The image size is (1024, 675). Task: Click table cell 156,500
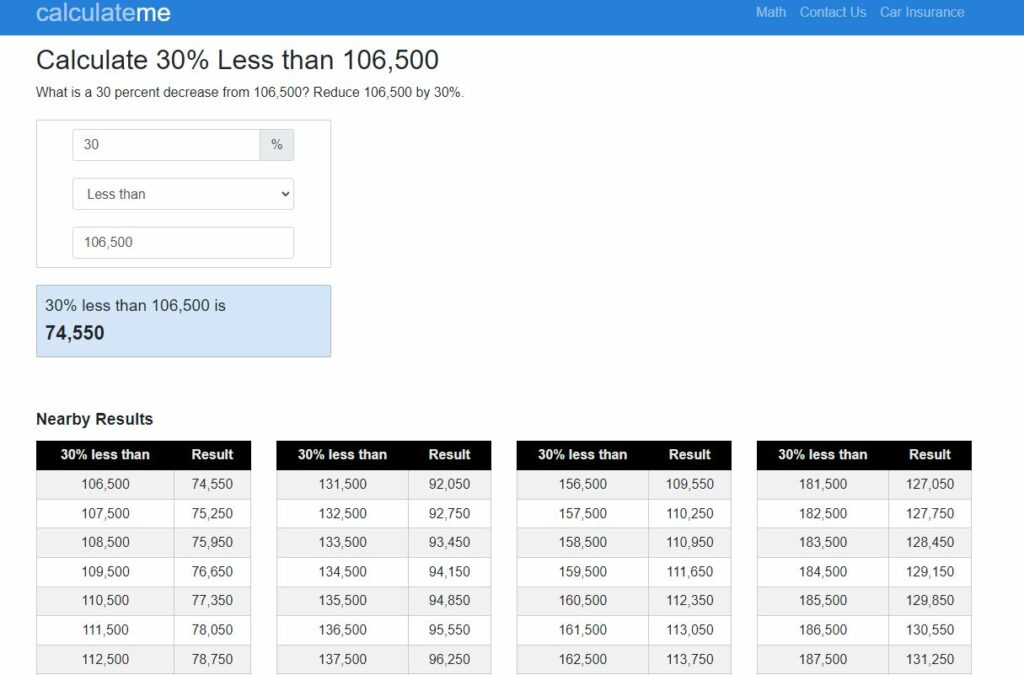tap(583, 484)
